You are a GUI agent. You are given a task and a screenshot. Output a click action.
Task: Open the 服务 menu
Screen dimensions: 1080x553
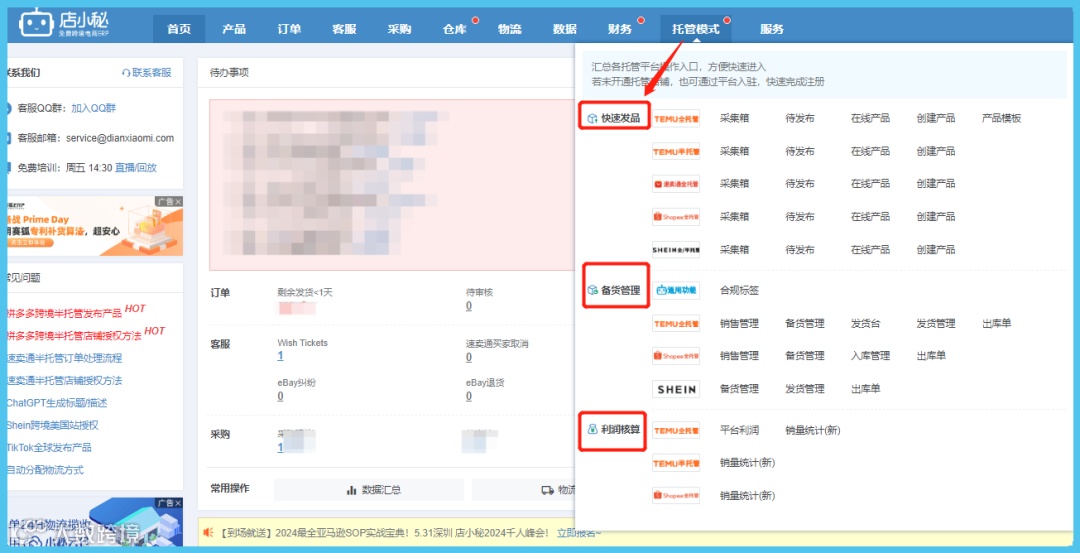tap(771, 29)
